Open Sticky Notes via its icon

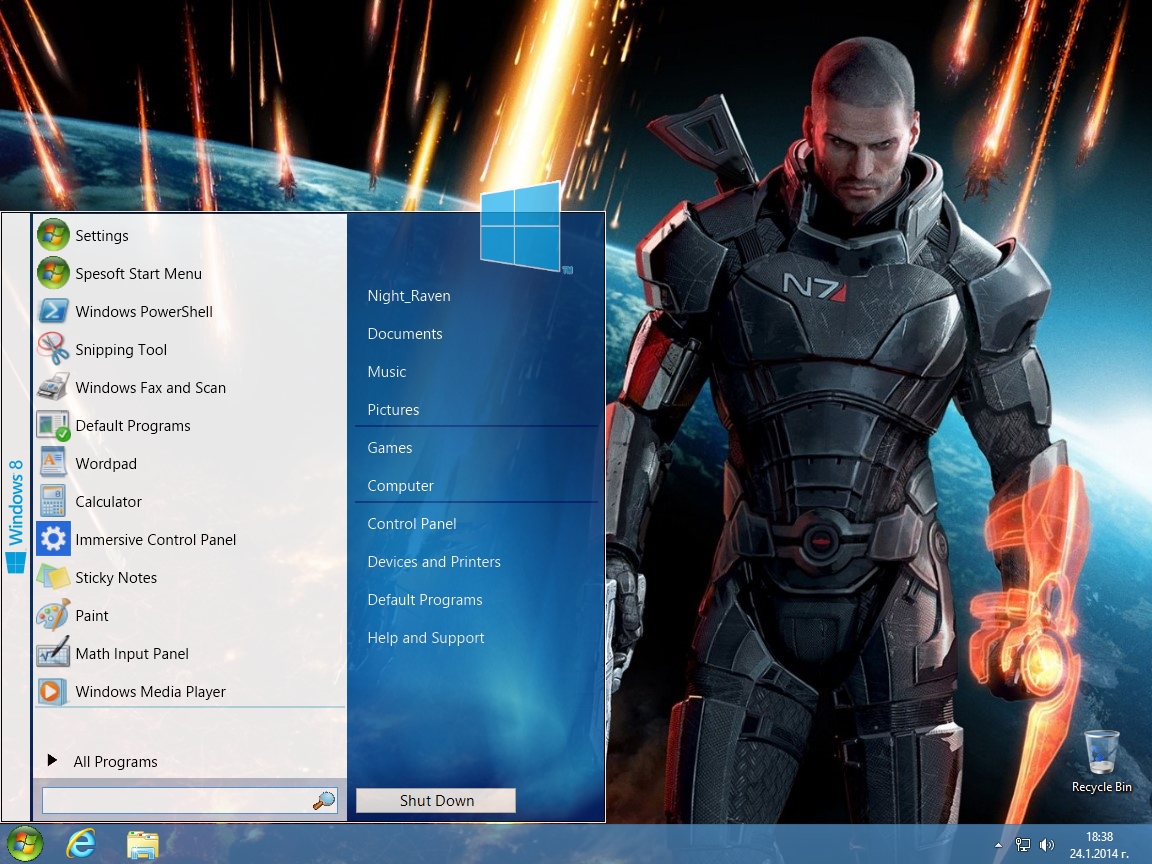pyautogui.click(x=53, y=577)
